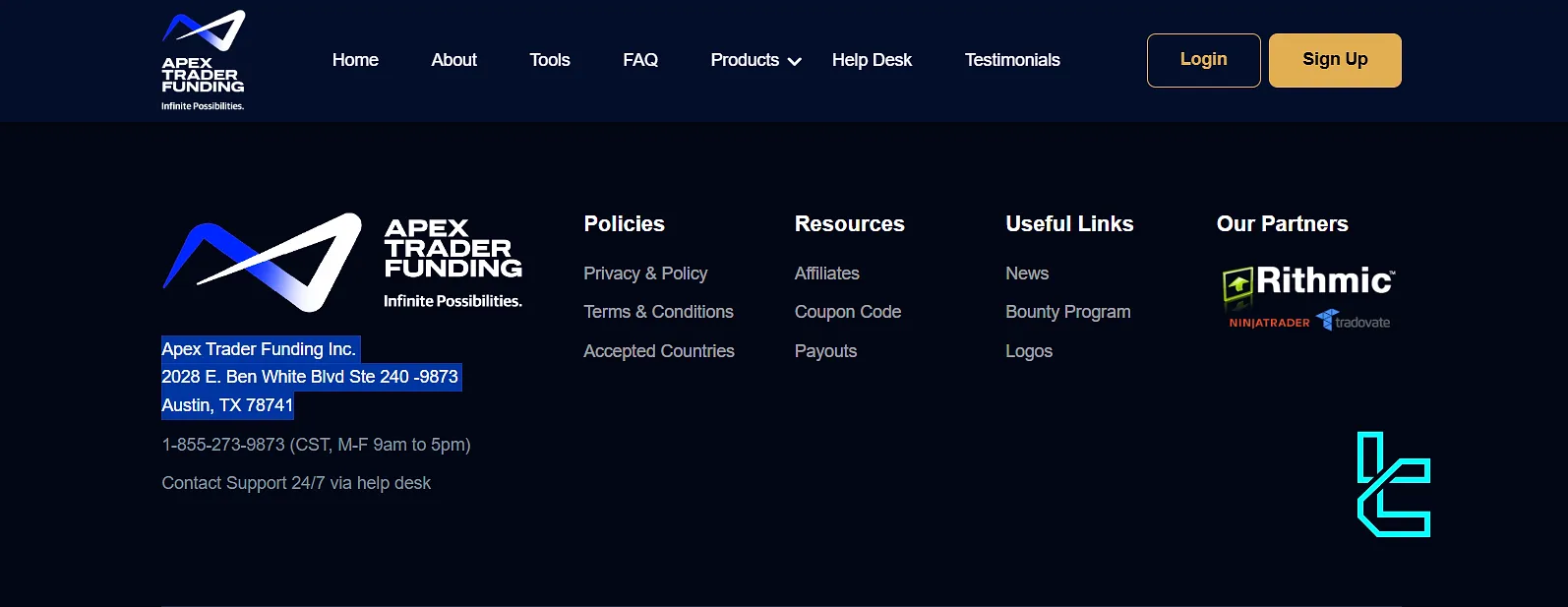Visit the Help Desk page
1568x607 pixels.
(872, 60)
